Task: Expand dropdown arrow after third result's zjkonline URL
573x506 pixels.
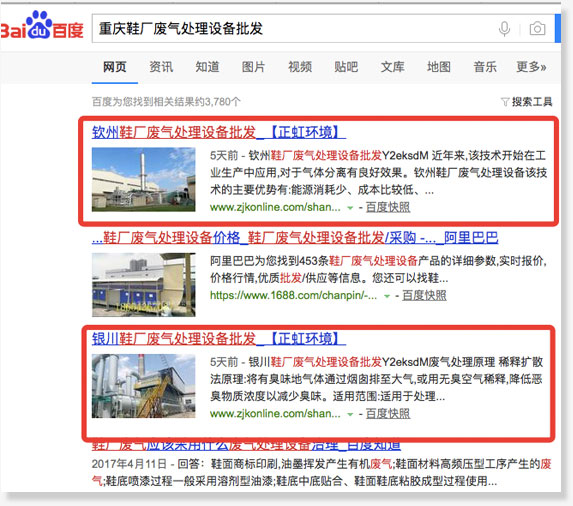Action: tap(350, 414)
